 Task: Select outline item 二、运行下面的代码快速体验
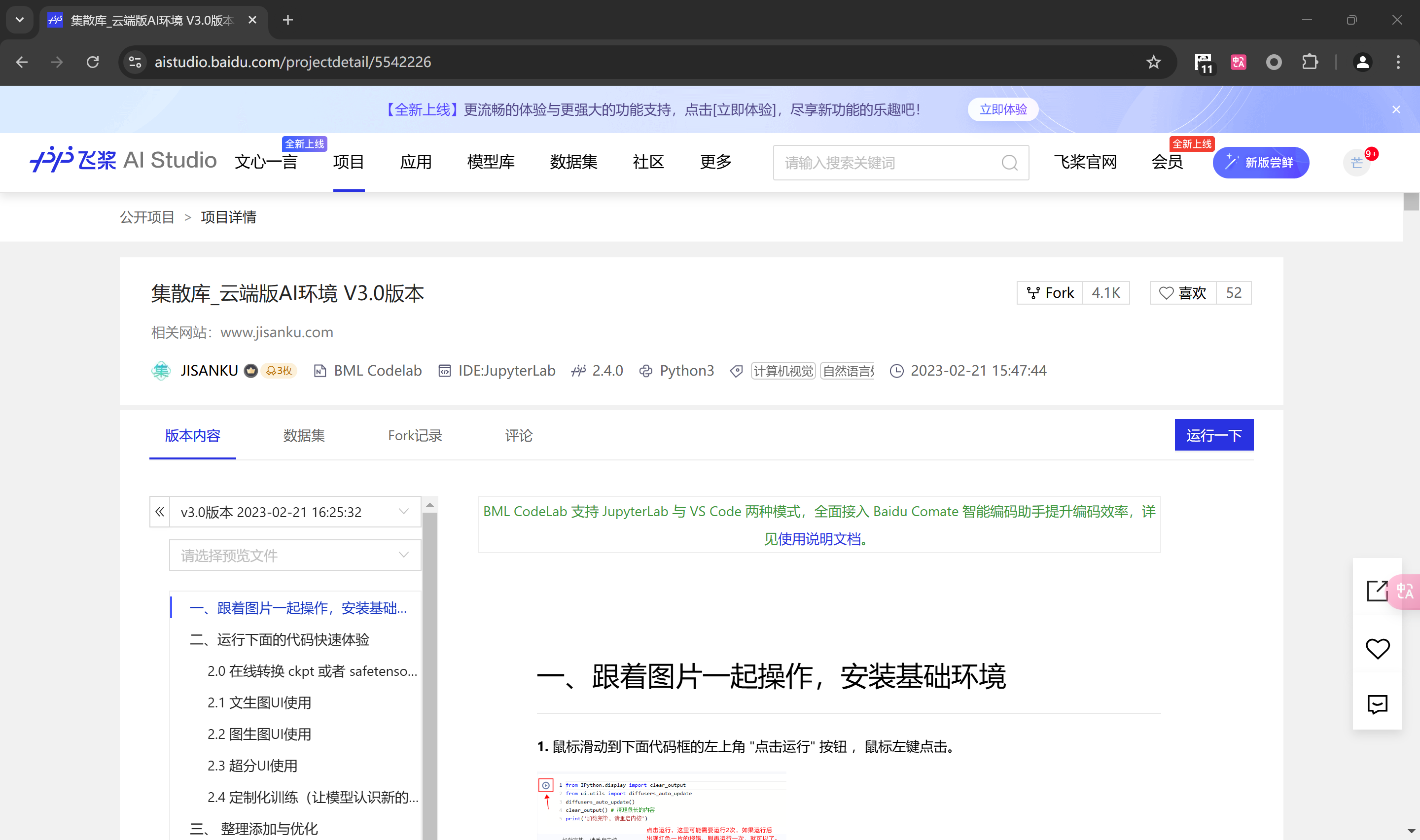pos(279,640)
